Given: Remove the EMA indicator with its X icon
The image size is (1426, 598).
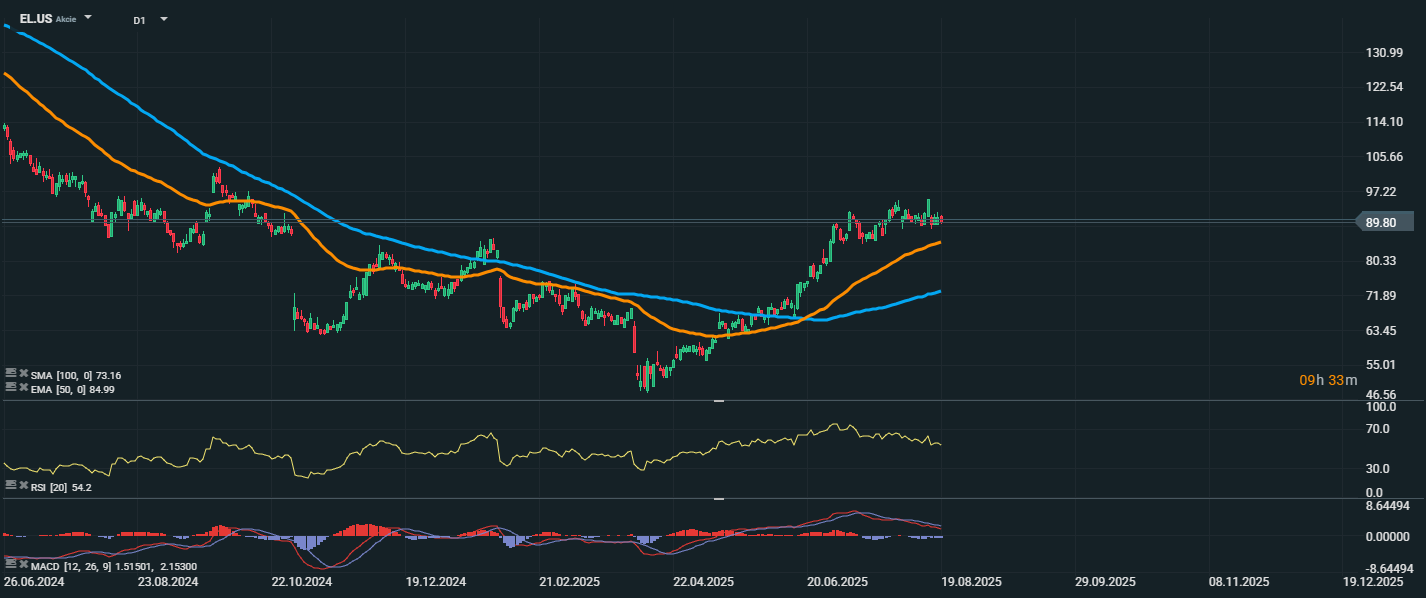Looking at the screenshot, I should coord(23,388).
